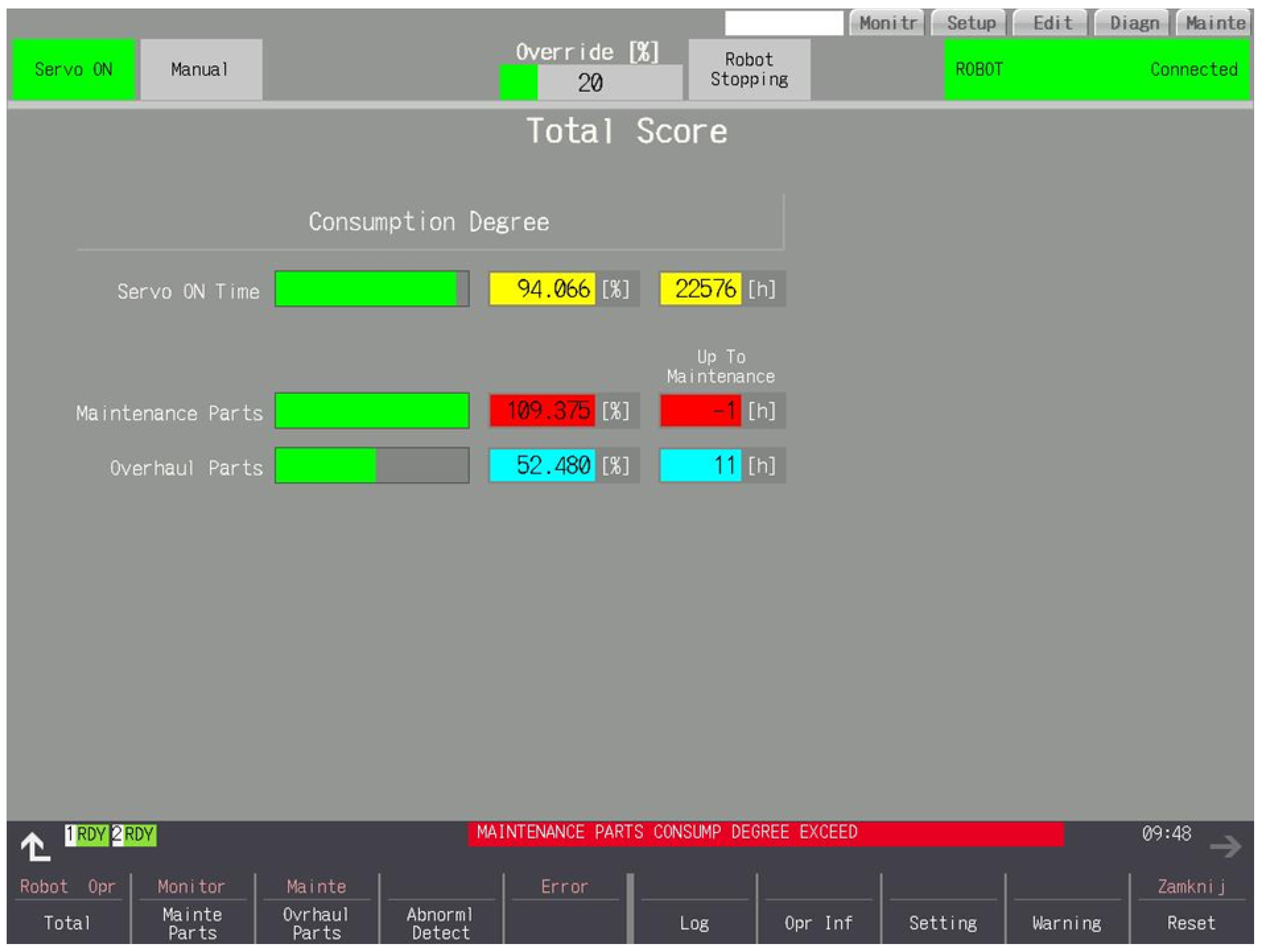Toggle the Servo ON button
1261x952 pixels.
(73, 70)
